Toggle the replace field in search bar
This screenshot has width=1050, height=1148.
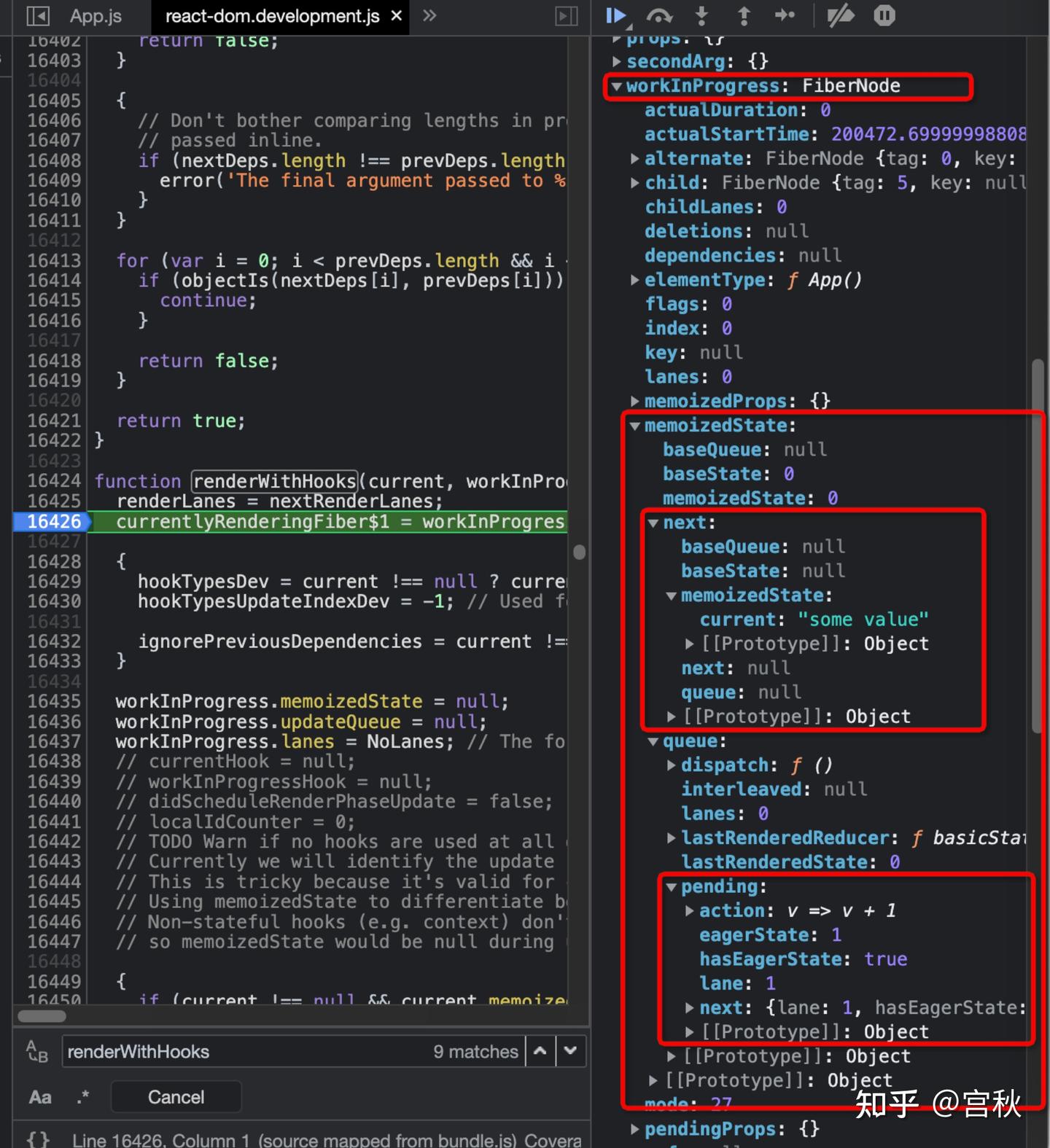tap(37, 1051)
